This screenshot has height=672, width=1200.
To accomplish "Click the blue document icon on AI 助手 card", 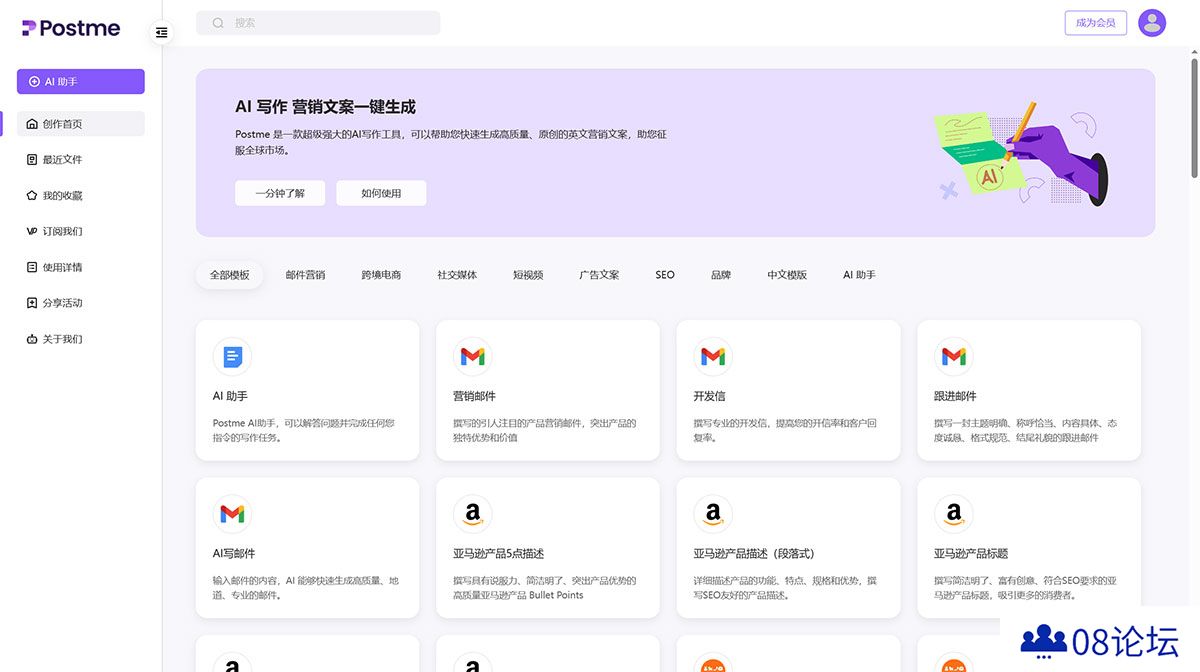I will [x=232, y=356].
